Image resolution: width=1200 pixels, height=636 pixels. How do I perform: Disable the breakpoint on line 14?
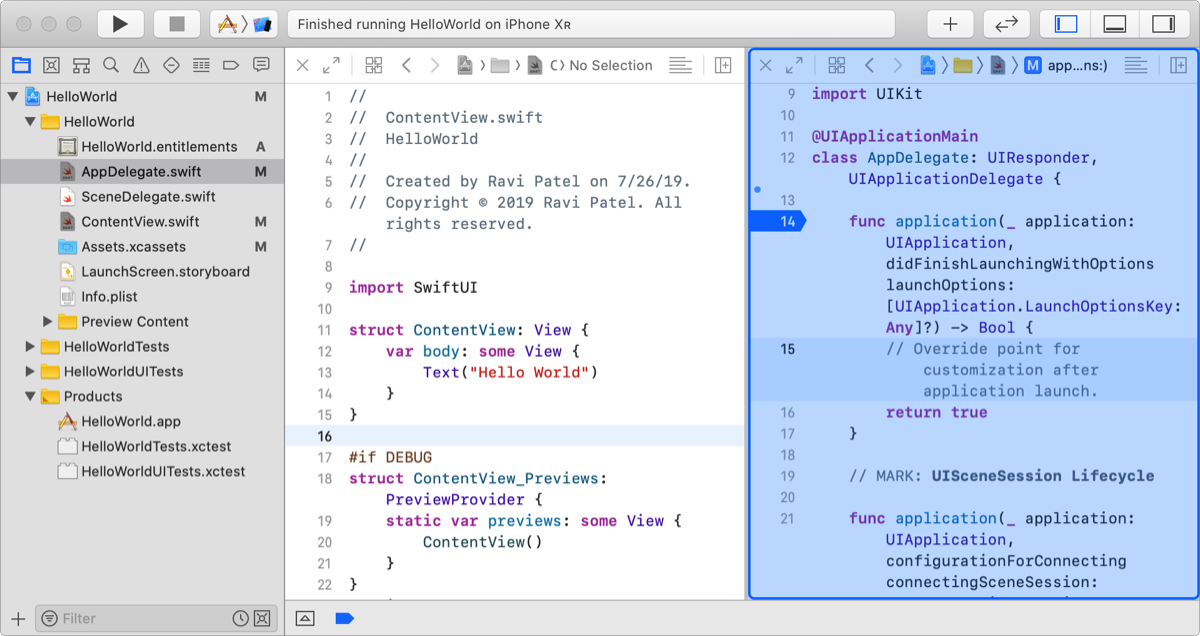coord(777,221)
